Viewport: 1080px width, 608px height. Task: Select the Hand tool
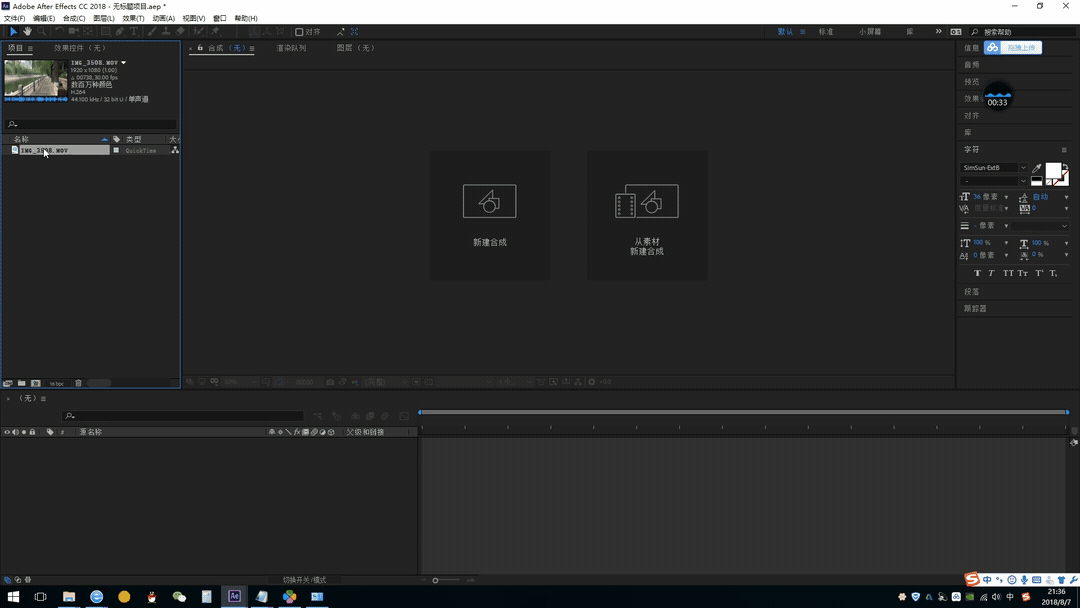pyautogui.click(x=28, y=32)
